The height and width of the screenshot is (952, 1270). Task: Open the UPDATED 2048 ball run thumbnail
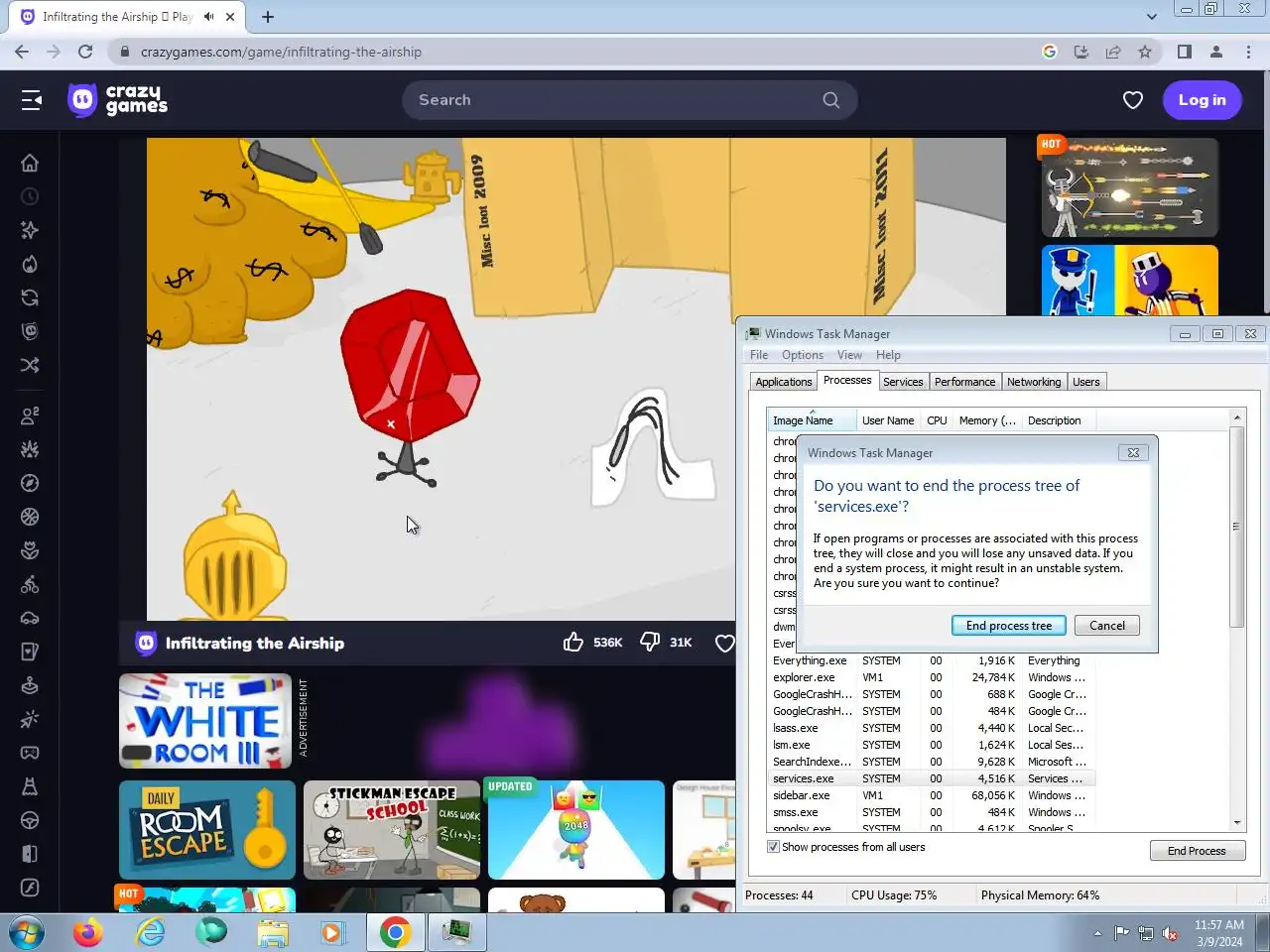[576, 830]
